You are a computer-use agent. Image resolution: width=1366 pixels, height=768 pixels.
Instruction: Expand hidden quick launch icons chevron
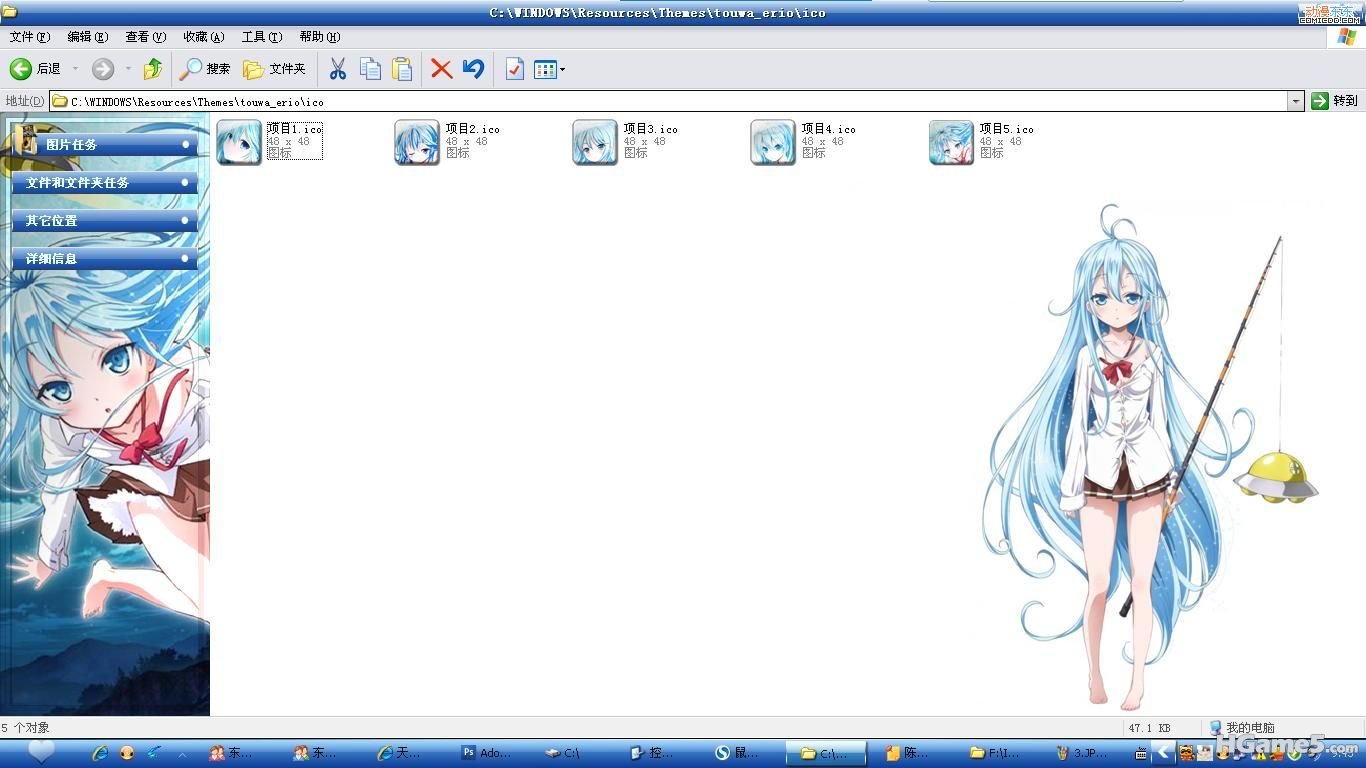tap(181, 753)
